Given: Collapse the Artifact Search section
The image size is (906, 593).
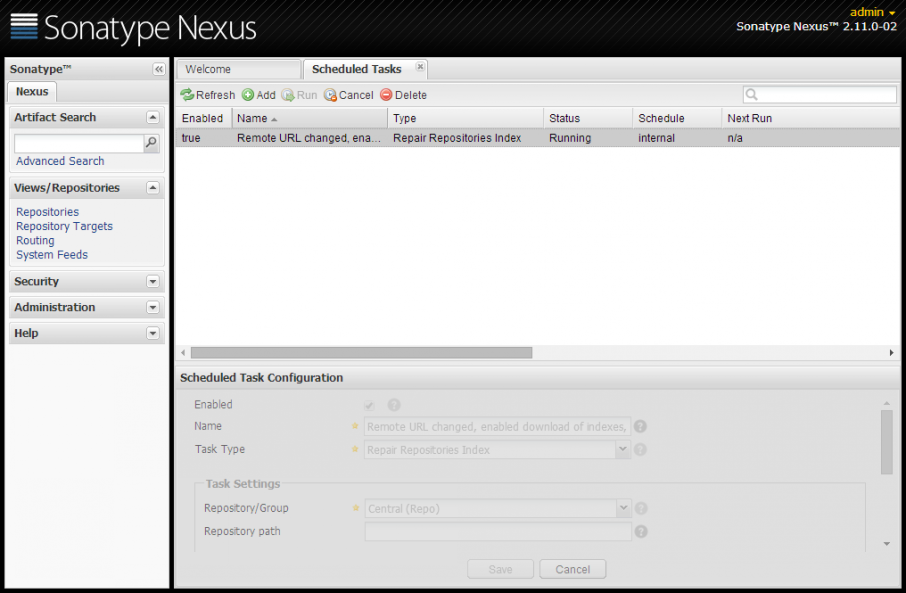Looking at the screenshot, I should [x=153, y=117].
